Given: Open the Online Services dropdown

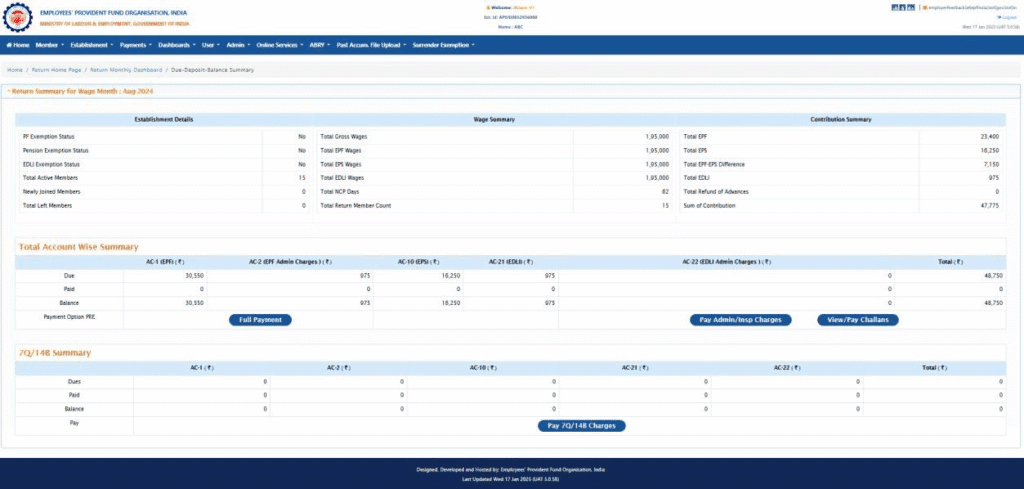Looking at the screenshot, I should (279, 45).
